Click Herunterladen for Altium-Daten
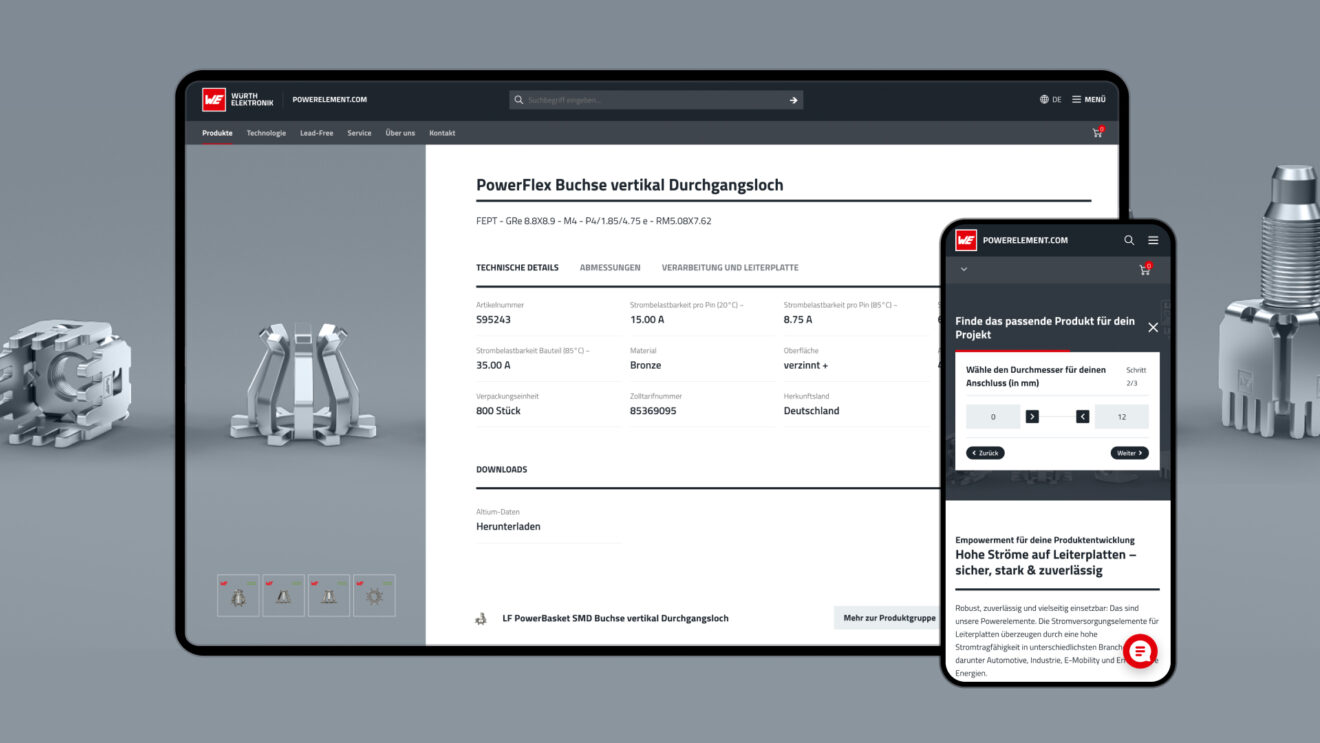This screenshot has height=743, width=1320. [508, 527]
